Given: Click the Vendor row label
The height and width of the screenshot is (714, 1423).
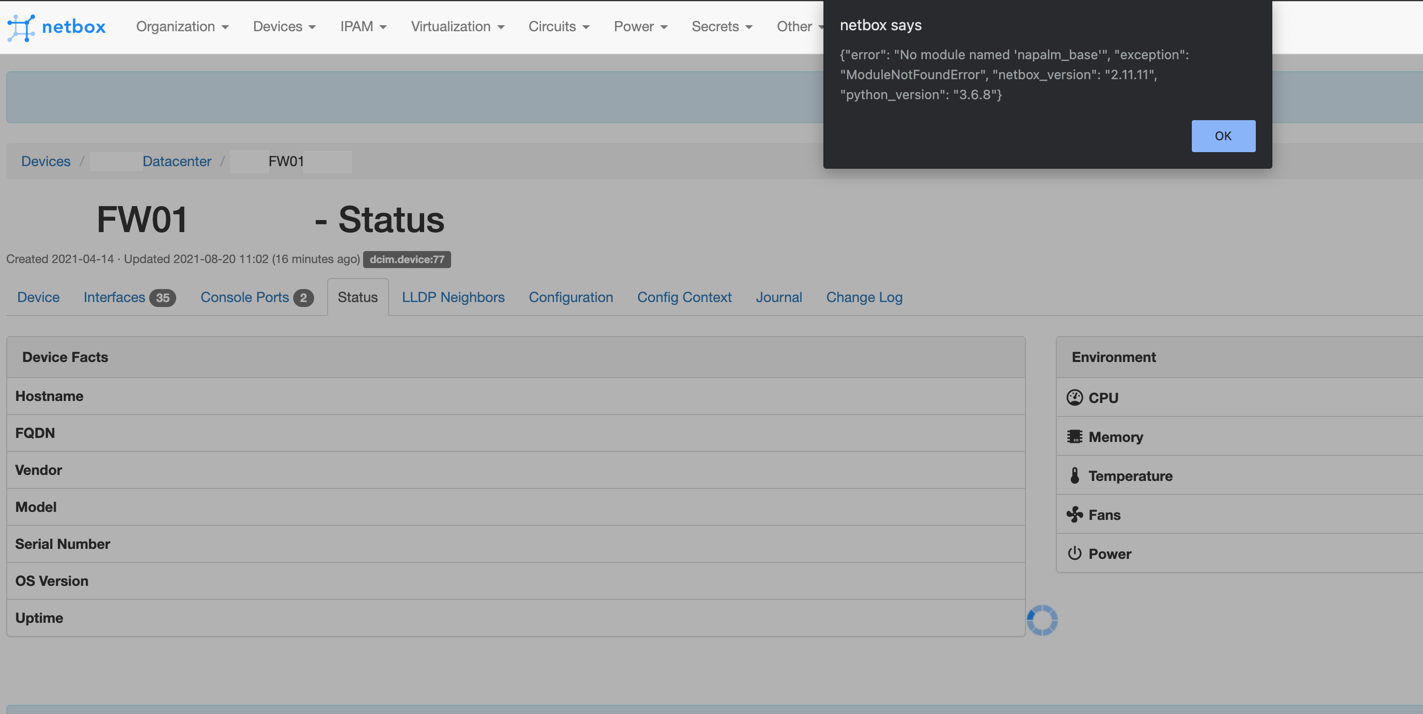Looking at the screenshot, I should [38, 470].
